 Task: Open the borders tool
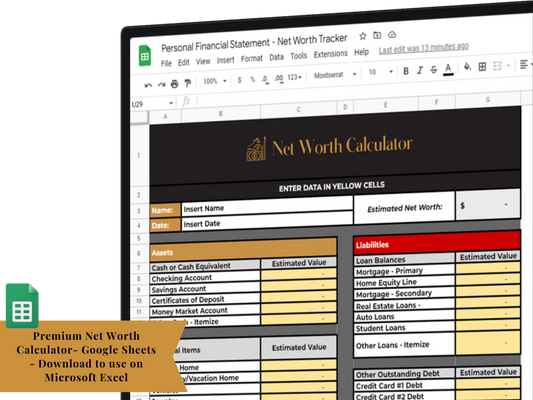pos(482,66)
